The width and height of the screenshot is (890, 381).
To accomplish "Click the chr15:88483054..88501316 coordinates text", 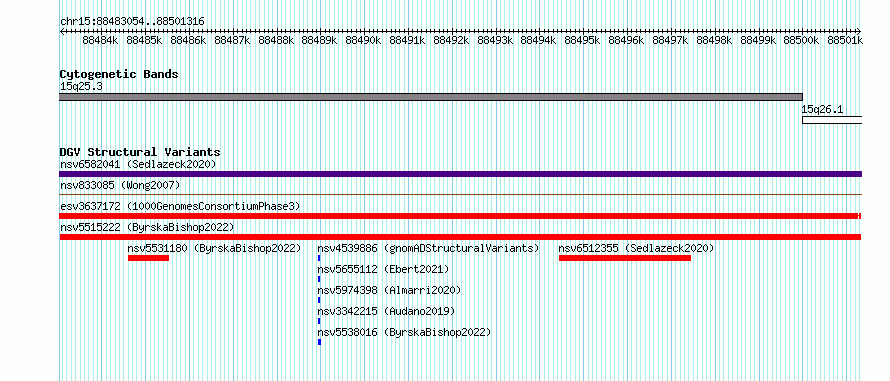I will pyautogui.click(x=132, y=22).
